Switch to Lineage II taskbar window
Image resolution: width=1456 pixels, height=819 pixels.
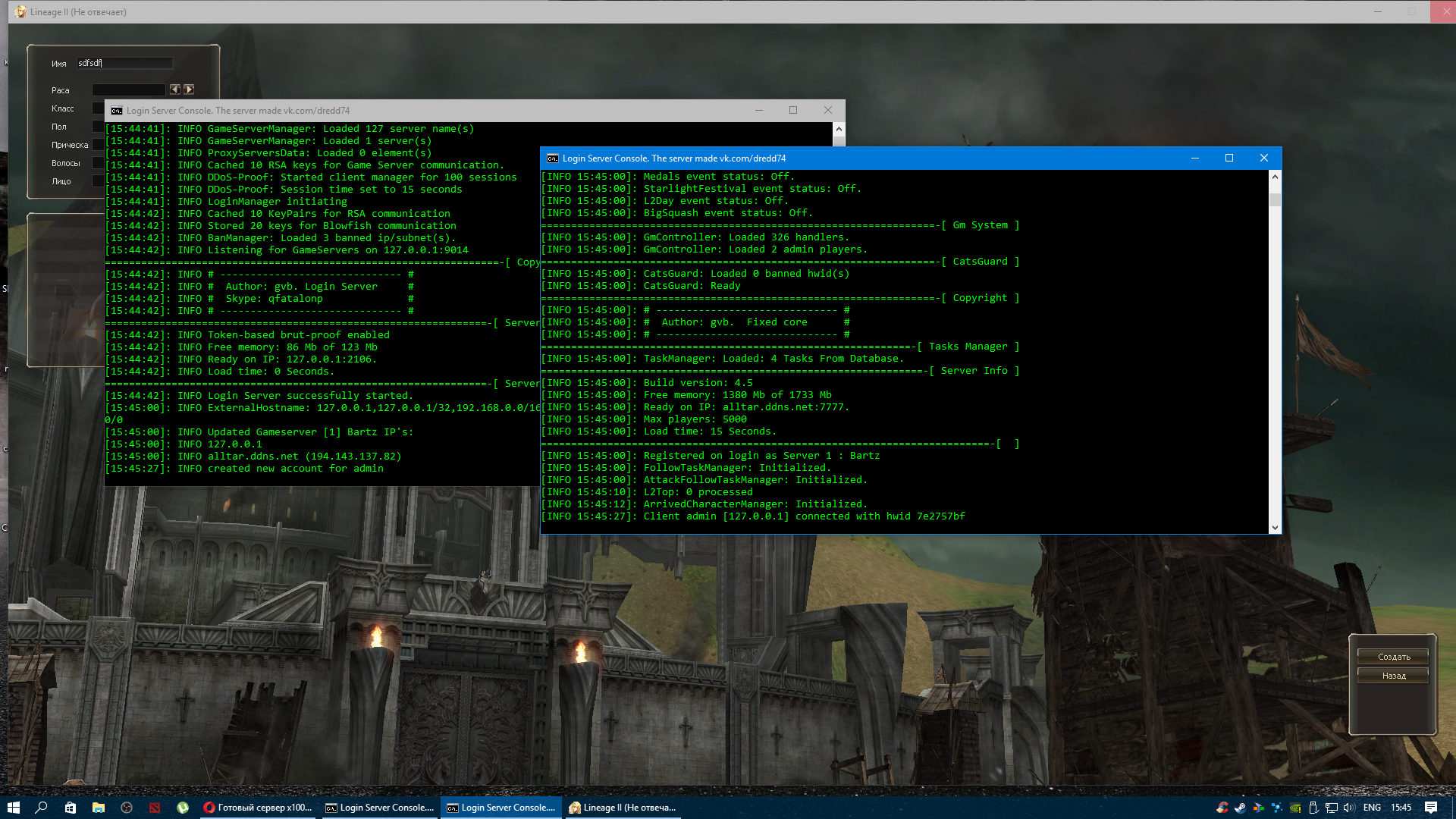coord(623,808)
